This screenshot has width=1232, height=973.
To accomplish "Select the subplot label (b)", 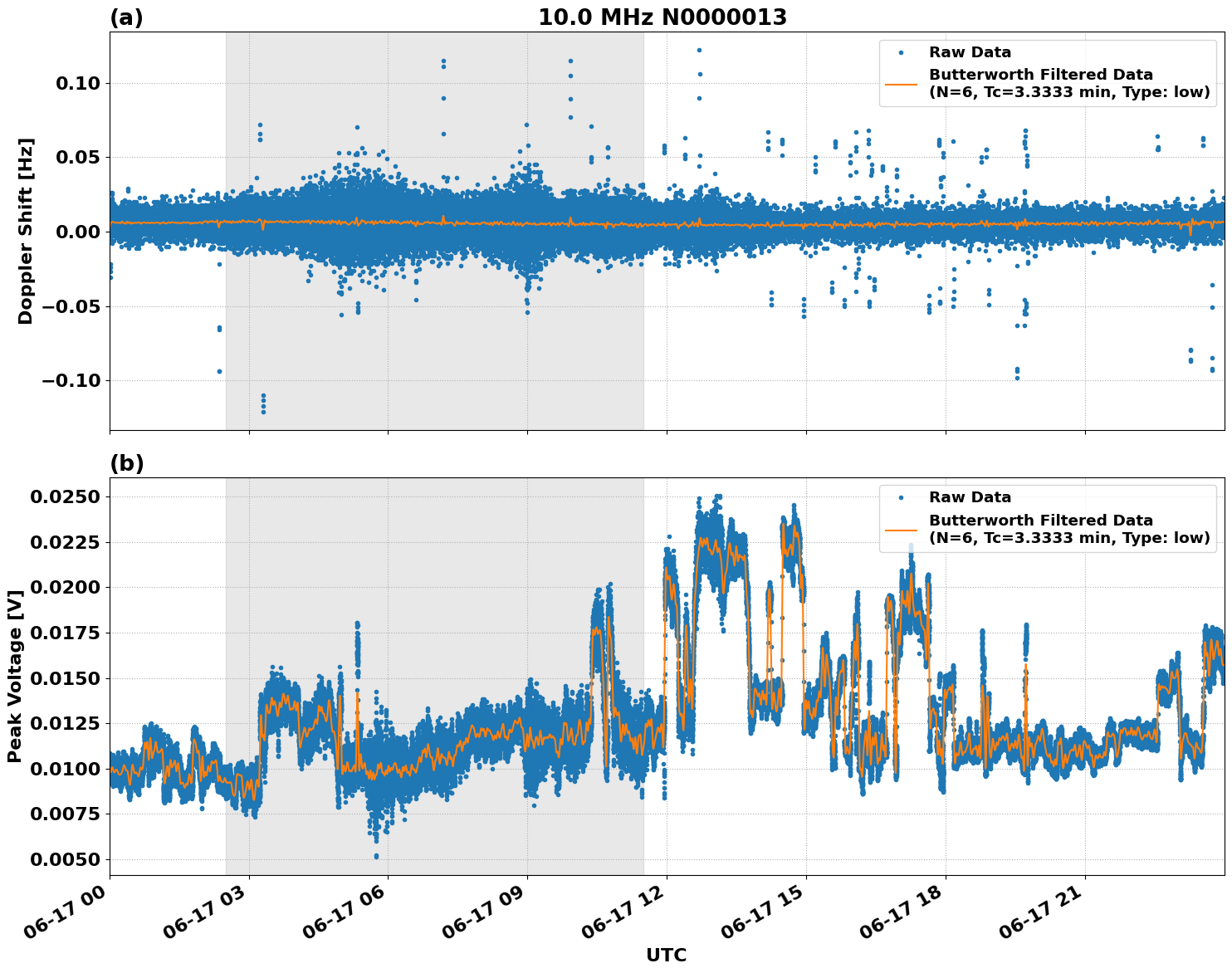I will (128, 462).
